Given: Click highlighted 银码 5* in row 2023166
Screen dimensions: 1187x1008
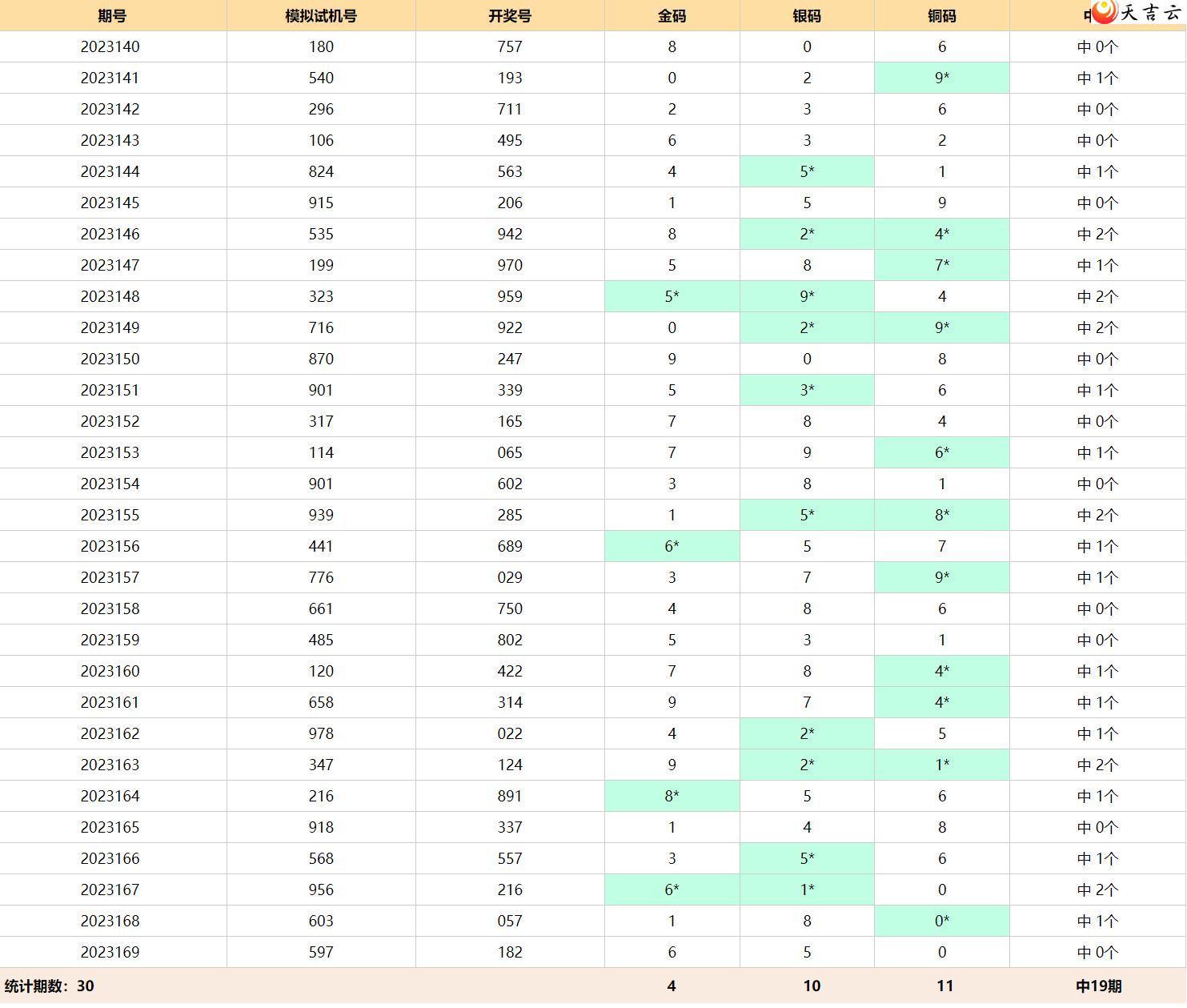Looking at the screenshot, I should pos(807,859).
